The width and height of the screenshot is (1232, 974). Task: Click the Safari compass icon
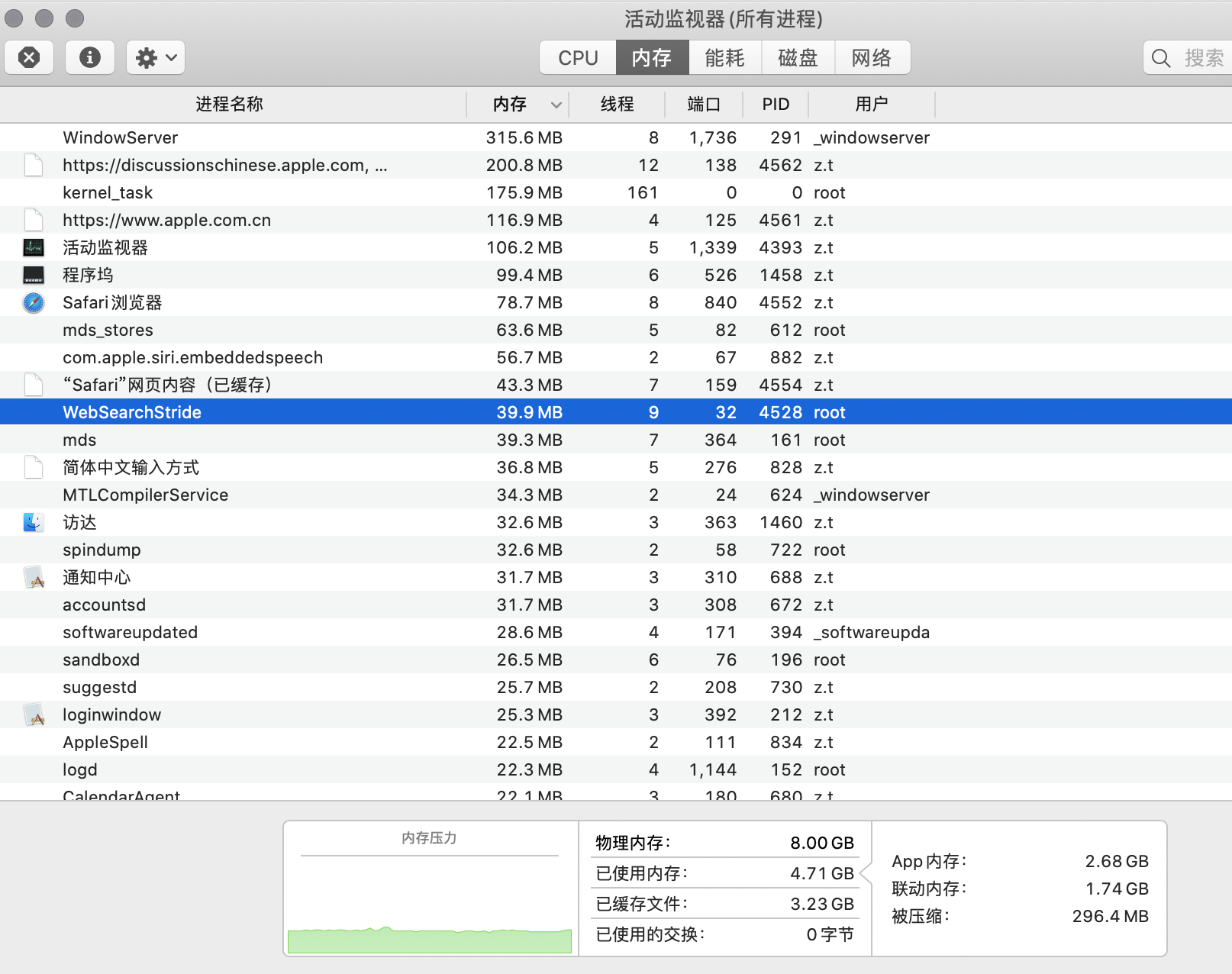point(34,303)
